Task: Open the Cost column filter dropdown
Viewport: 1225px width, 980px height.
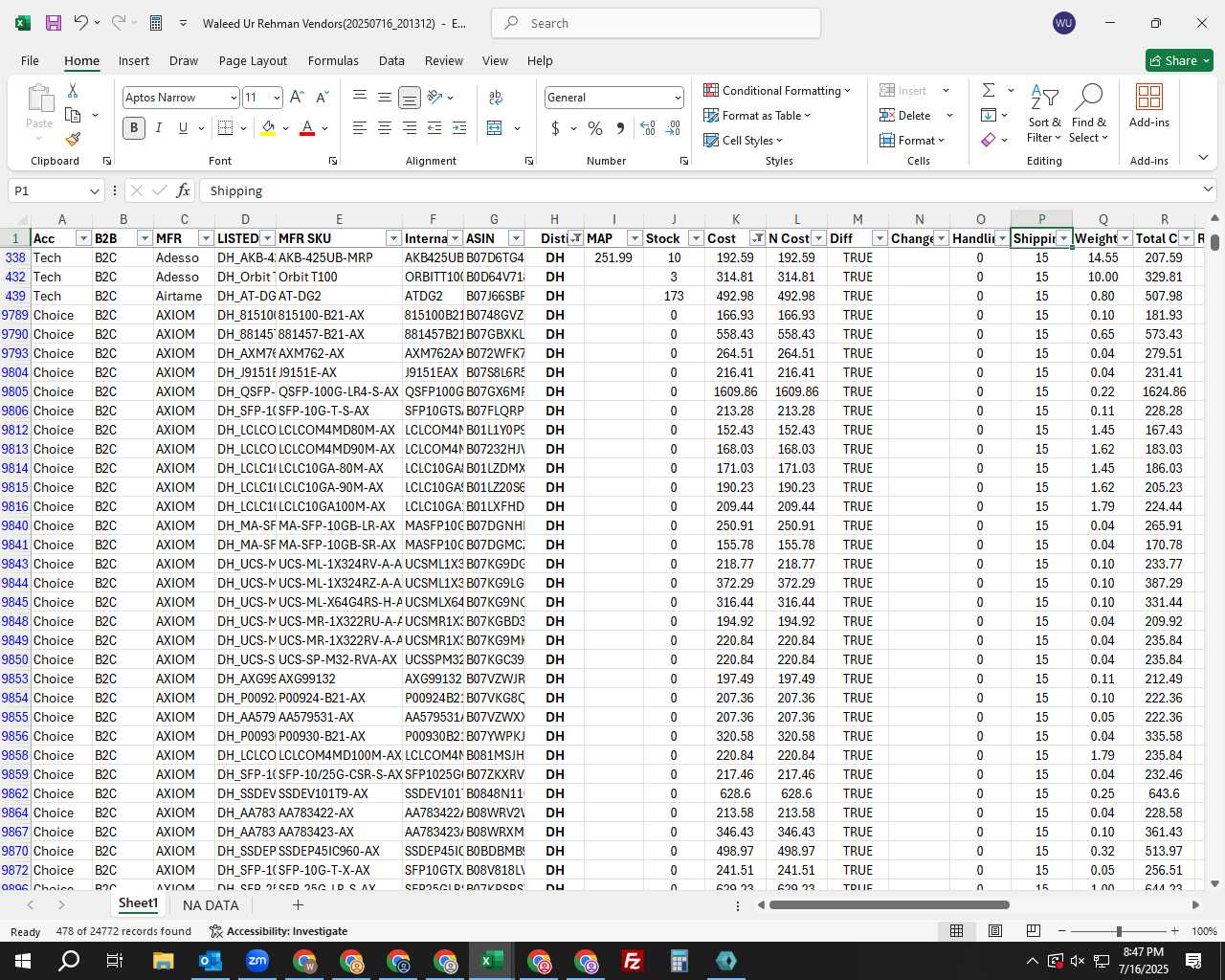Action: (757, 238)
